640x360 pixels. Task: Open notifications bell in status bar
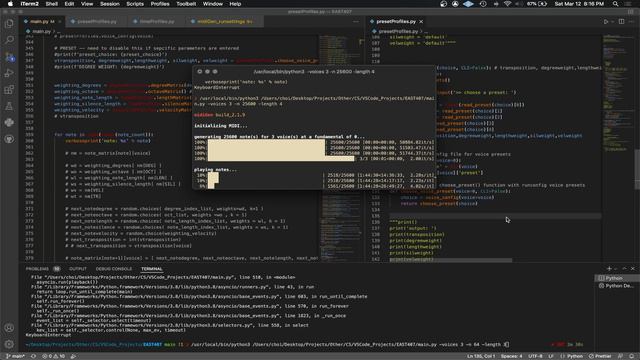tap(632, 356)
